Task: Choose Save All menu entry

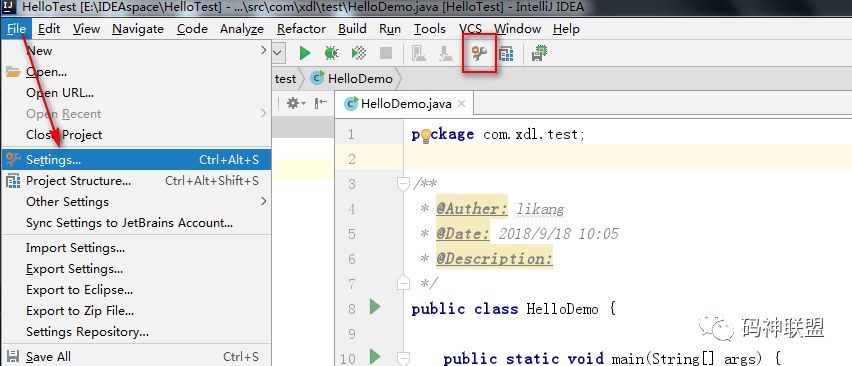Action: coord(136,357)
